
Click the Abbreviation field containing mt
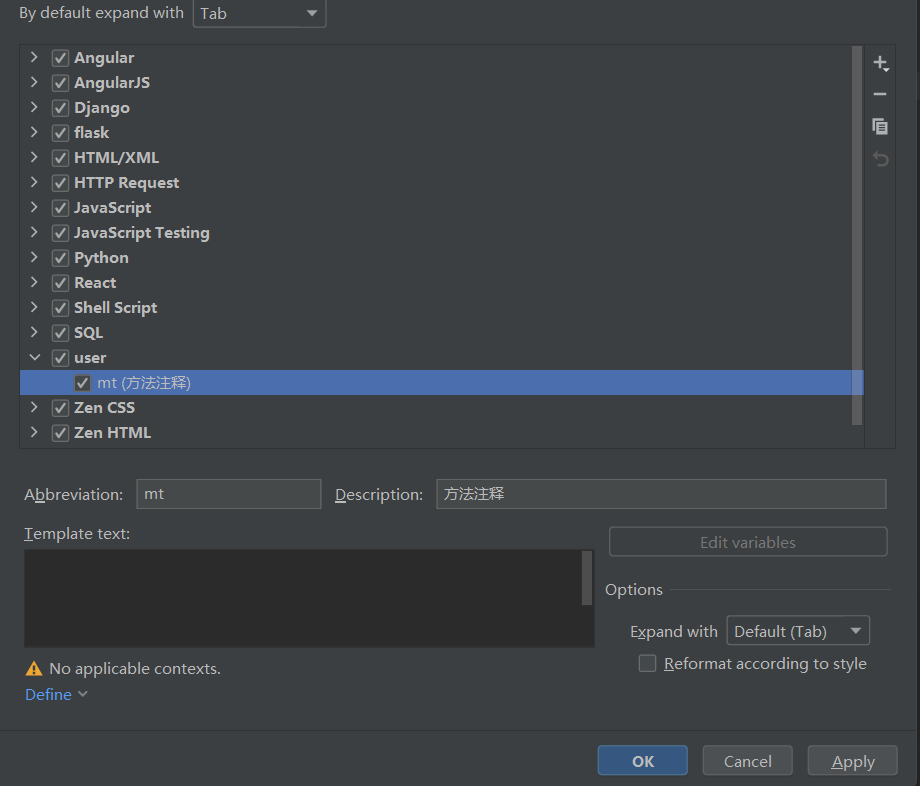[229, 494]
